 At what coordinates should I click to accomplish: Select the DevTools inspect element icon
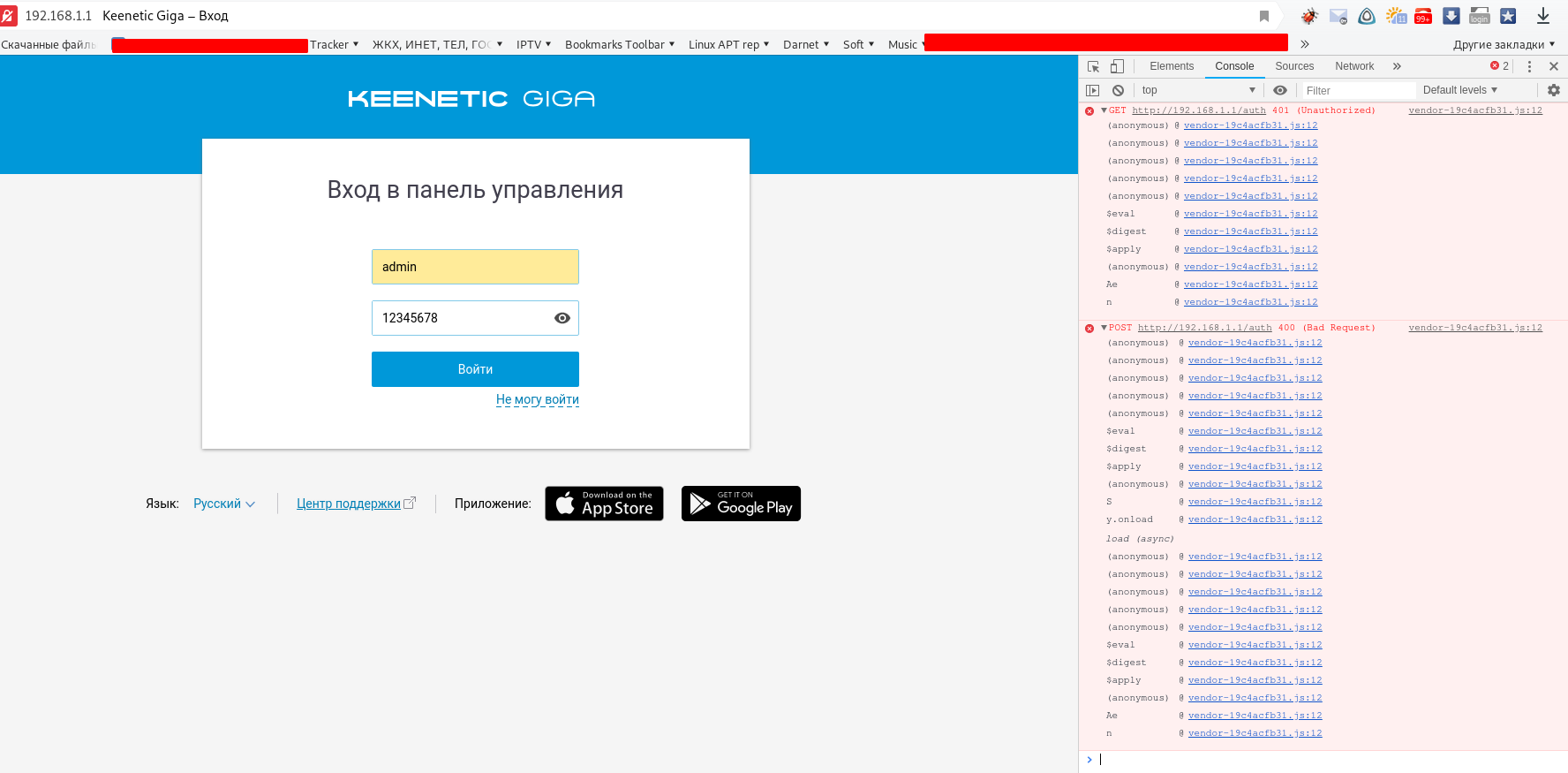(x=1093, y=66)
